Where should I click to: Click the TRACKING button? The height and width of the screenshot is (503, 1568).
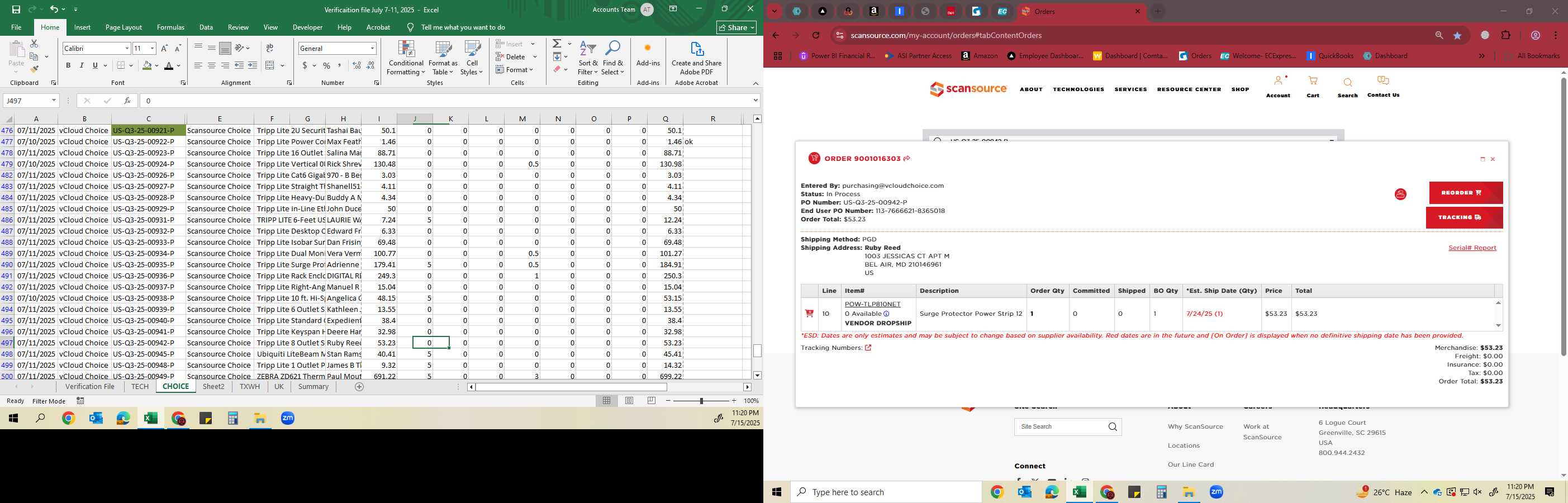click(x=1464, y=217)
